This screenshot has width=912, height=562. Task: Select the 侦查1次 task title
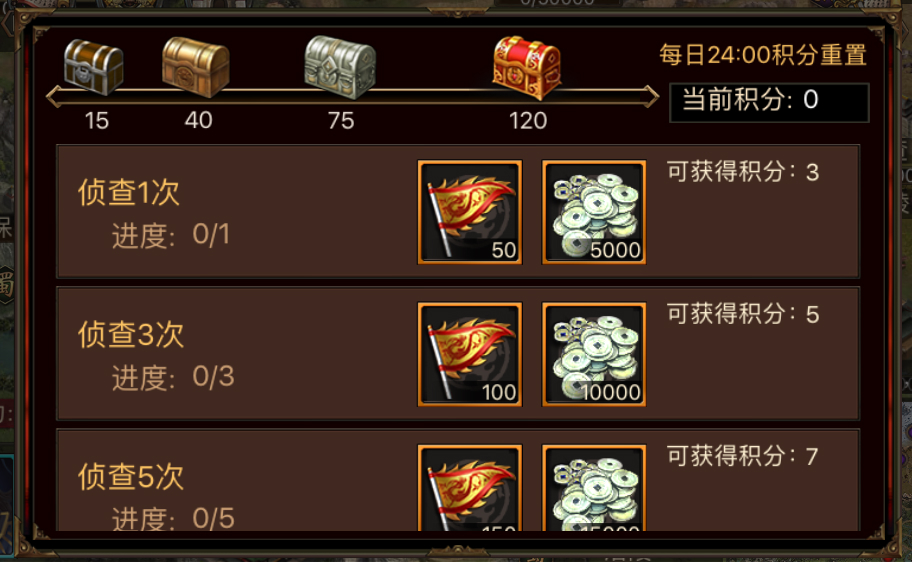(129, 193)
